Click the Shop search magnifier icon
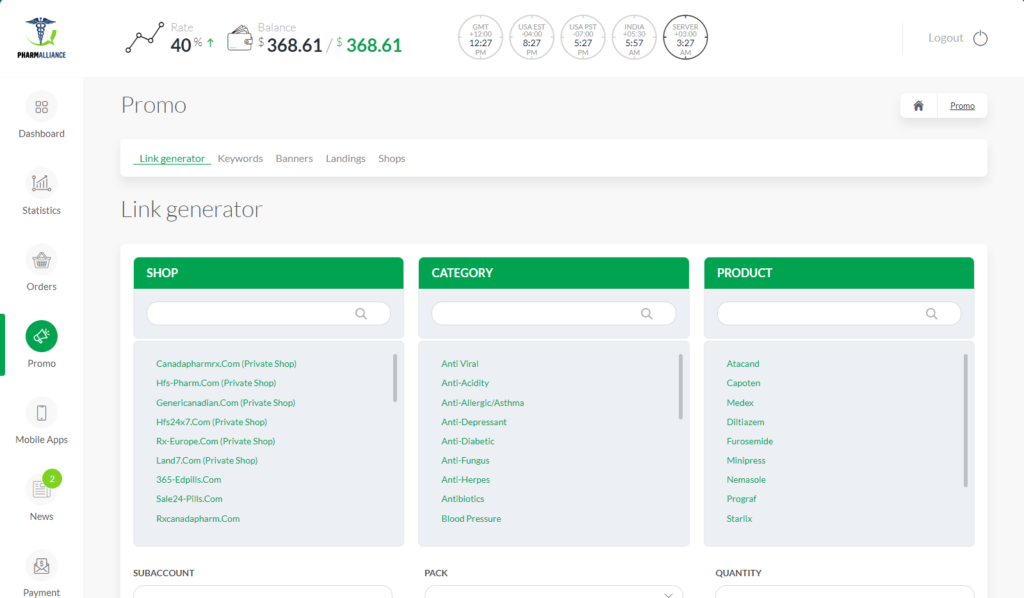This screenshot has height=598, width=1024. coord(360,313)
